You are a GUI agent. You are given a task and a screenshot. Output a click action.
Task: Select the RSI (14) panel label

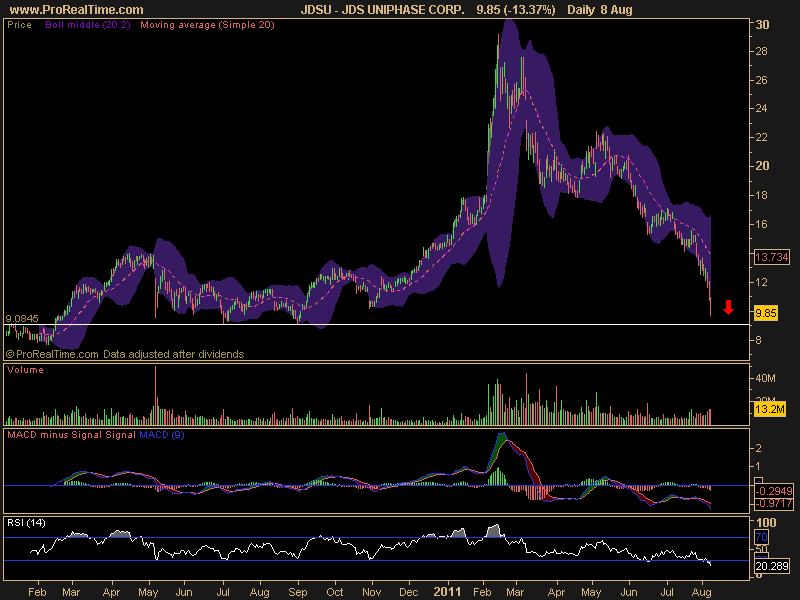27,523
